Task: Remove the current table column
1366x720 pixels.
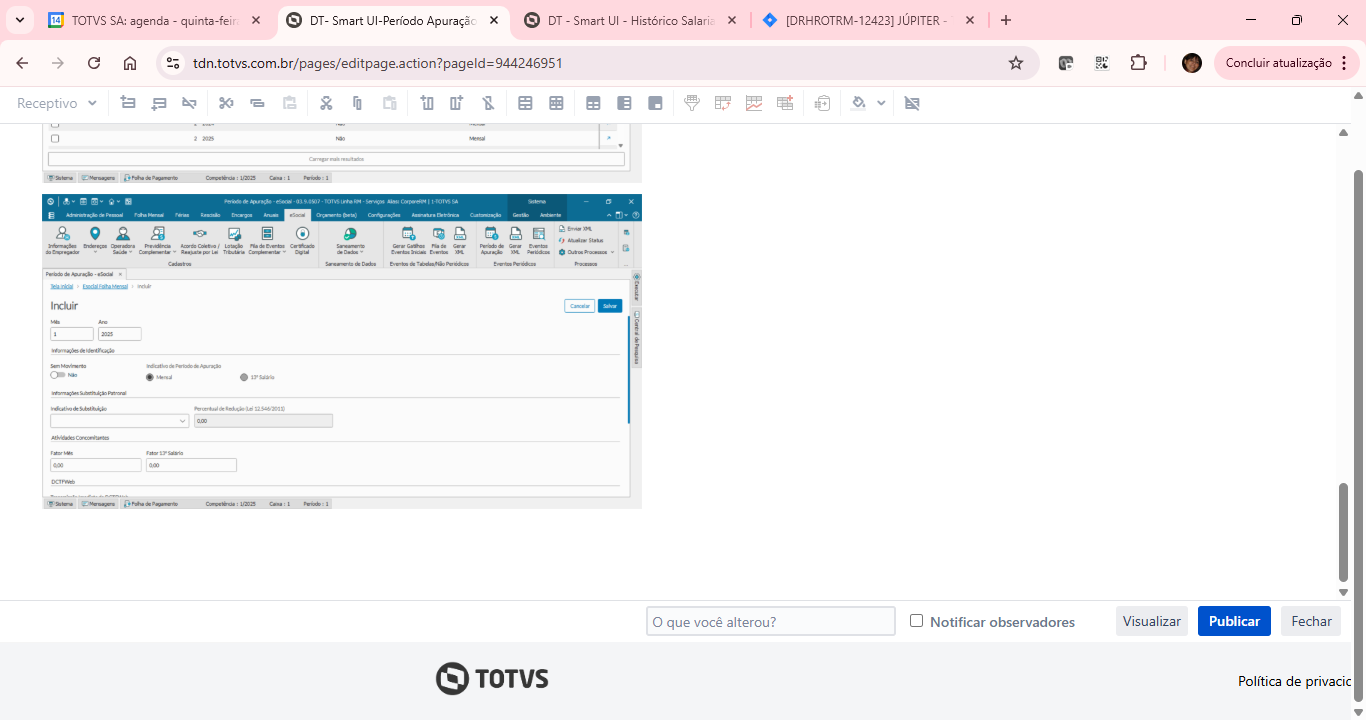Action: pyautogui.click(x=488, y=103)
